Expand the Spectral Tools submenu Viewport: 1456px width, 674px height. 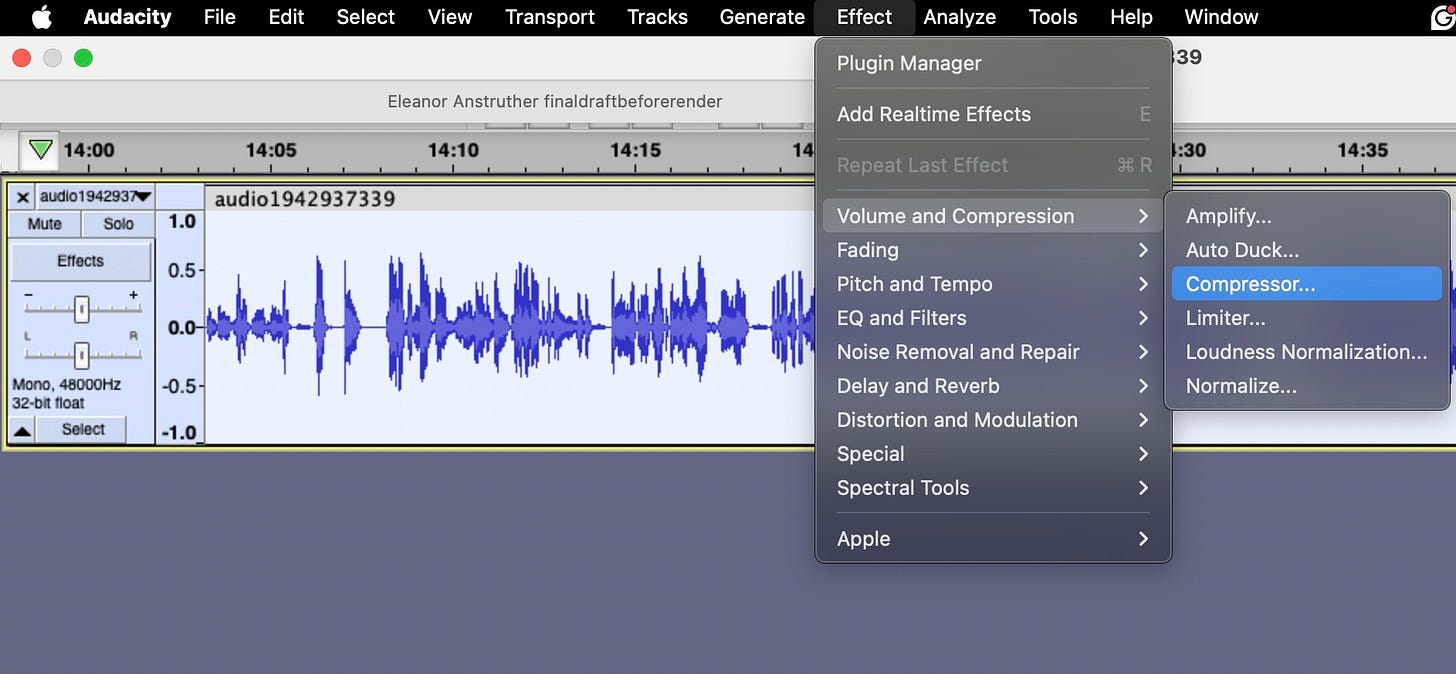point(993,488)
